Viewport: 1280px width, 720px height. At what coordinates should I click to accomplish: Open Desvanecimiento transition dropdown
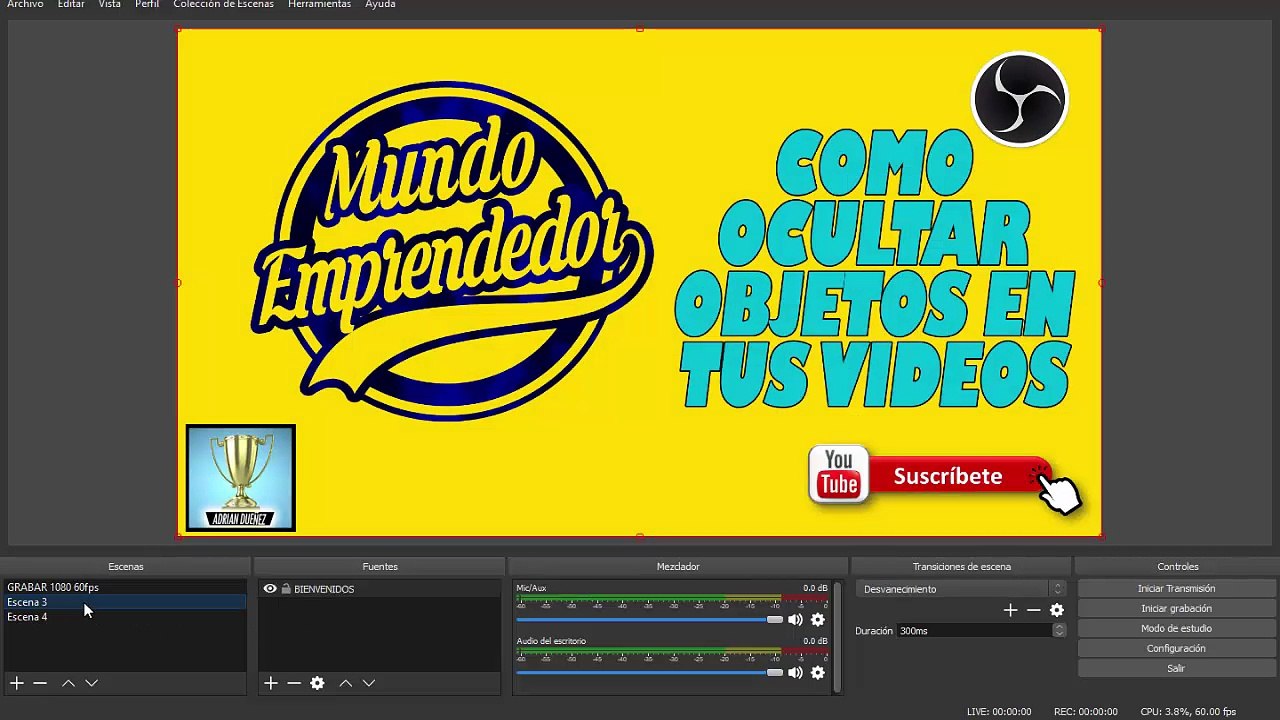click(961, 589)
